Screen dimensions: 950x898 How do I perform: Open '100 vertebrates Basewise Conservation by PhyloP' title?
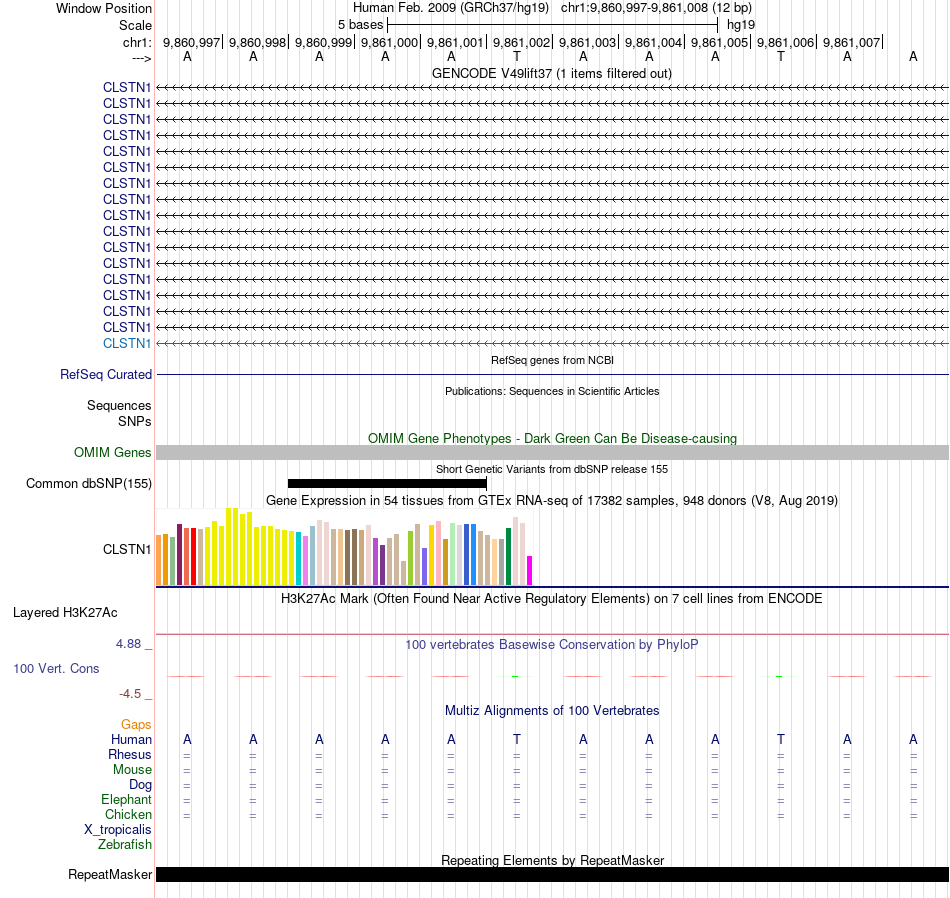pyautogui.click(x=552, y=645)
